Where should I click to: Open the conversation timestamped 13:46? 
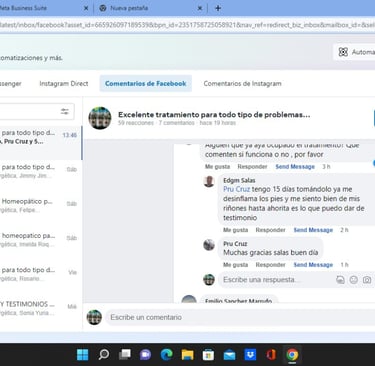(40, 143)
